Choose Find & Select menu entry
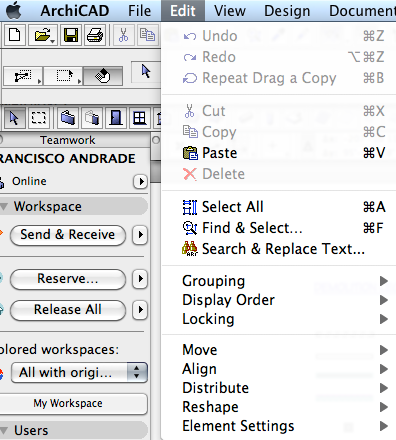Screen dimensions: 396x440 [279, 228]
